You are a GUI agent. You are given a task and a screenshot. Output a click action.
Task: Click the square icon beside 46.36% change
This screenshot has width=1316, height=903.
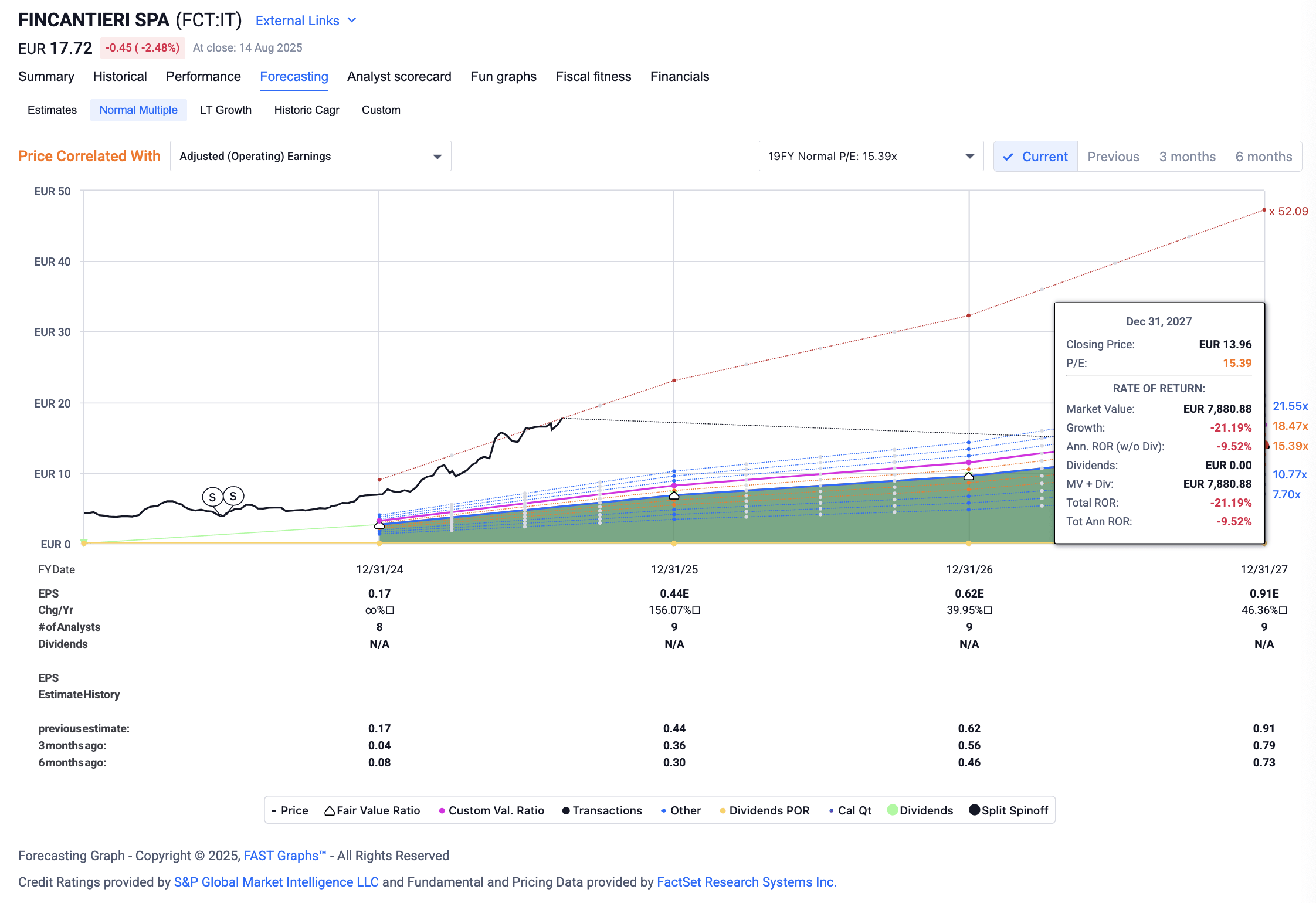(1283, 610)
